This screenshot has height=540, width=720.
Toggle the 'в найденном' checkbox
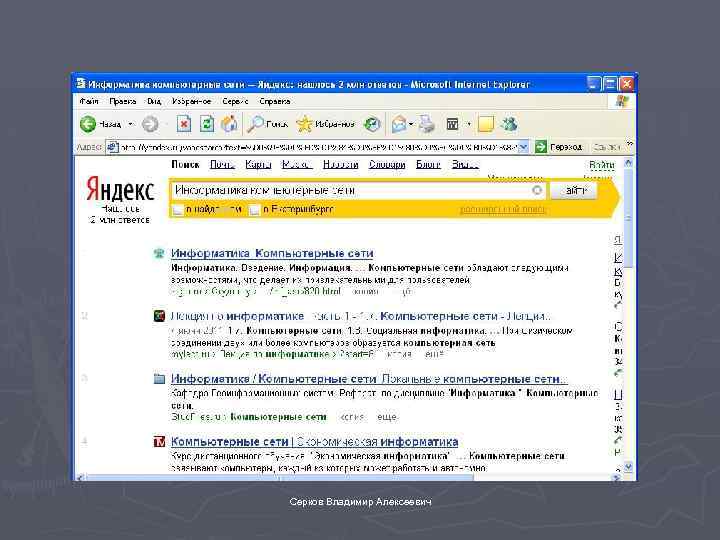pyautogui.click(x=177, y=210)
